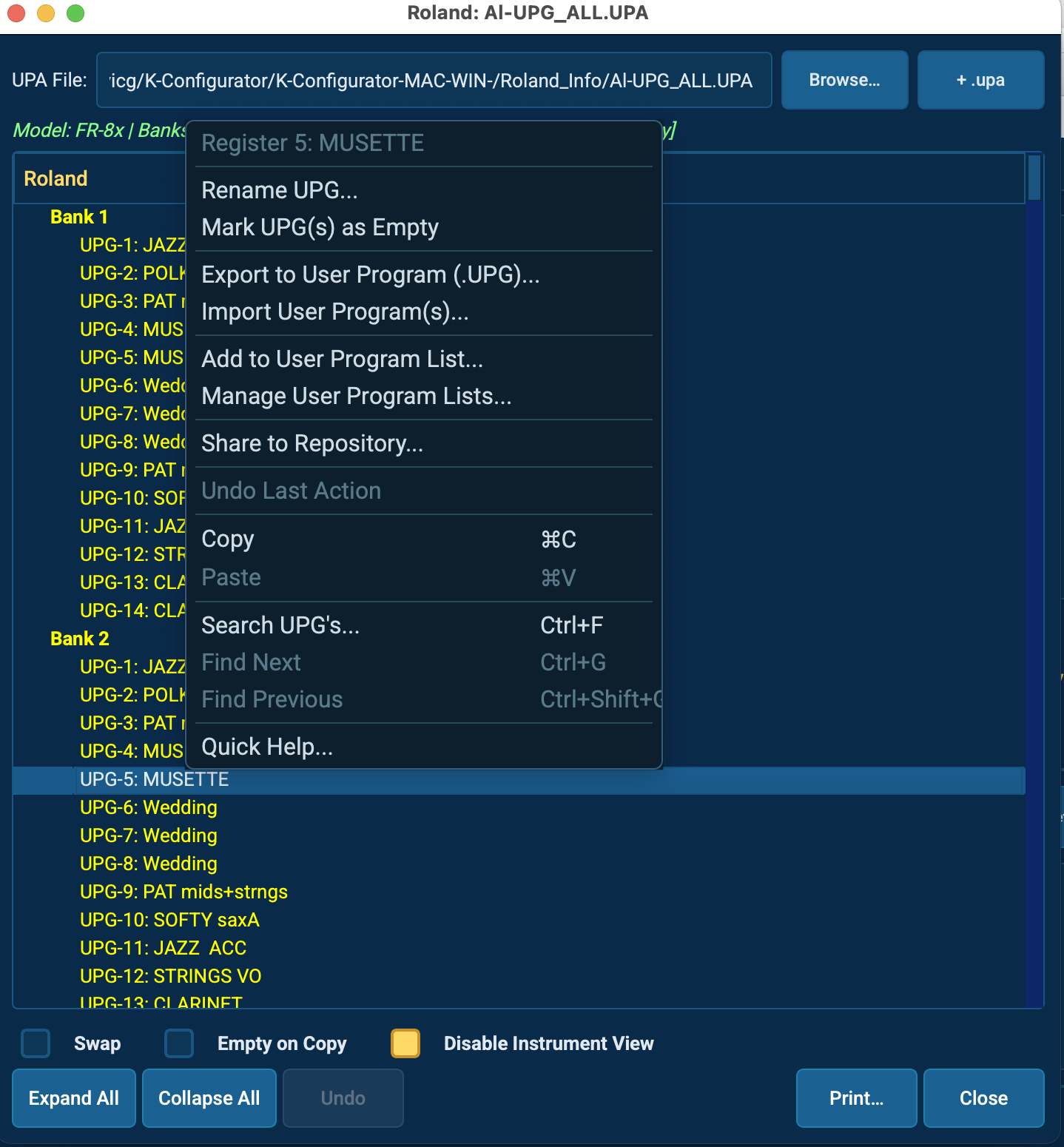Select the Roland root tree item

pyautogui.click(x=55, y=178)
